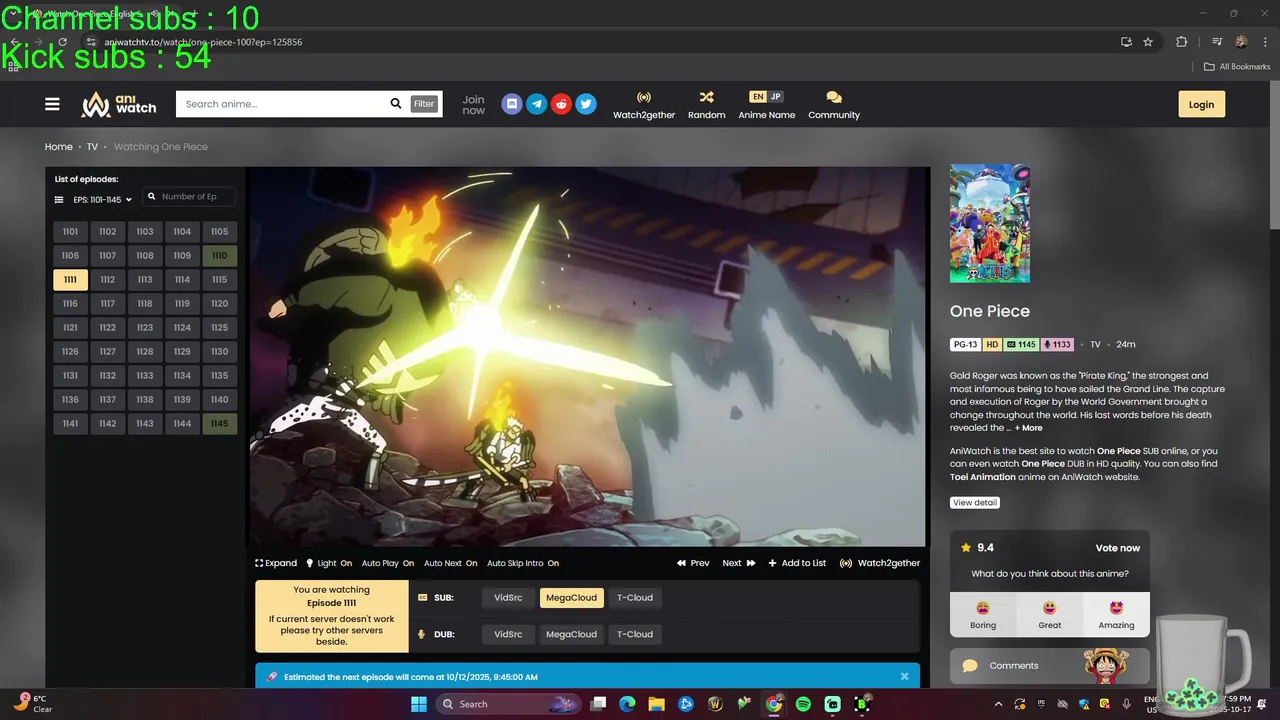Toggle the Light setting

[329, 563]
